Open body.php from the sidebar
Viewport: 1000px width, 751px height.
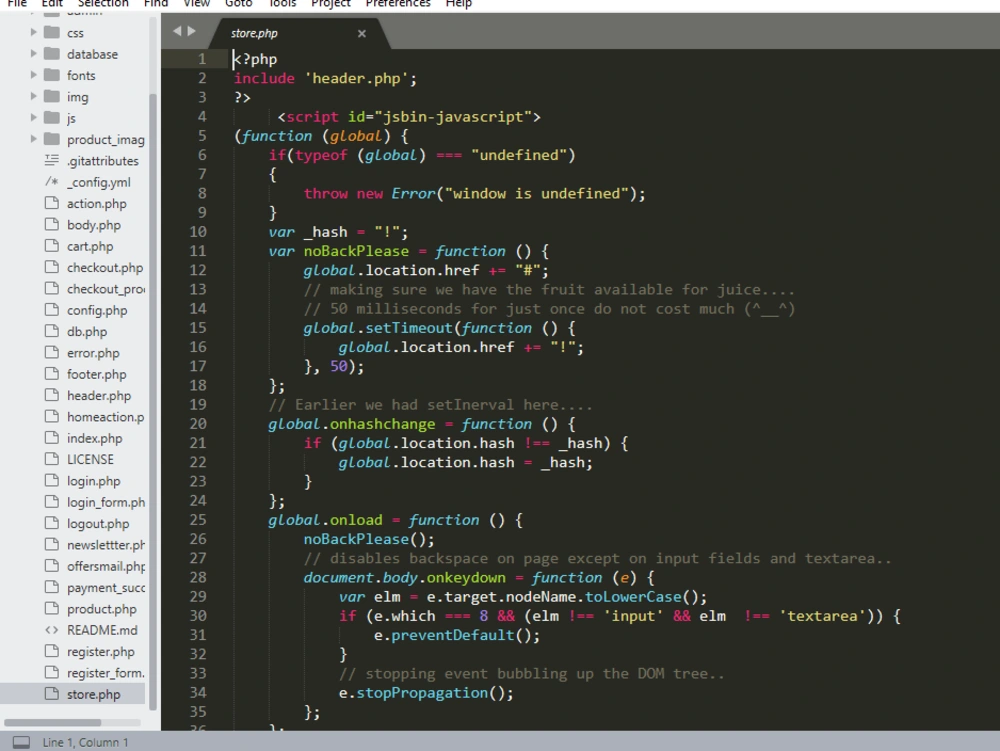[94, 224]
